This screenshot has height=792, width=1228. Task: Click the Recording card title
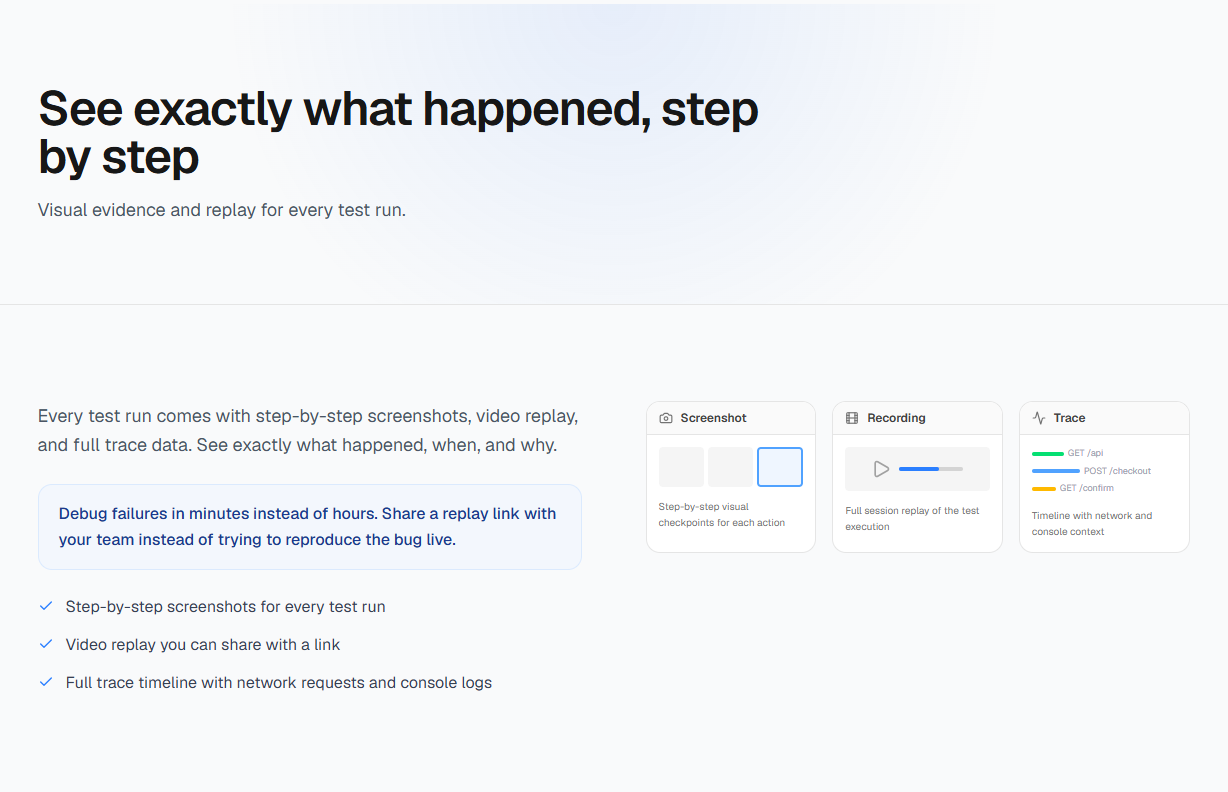point(896,418)
